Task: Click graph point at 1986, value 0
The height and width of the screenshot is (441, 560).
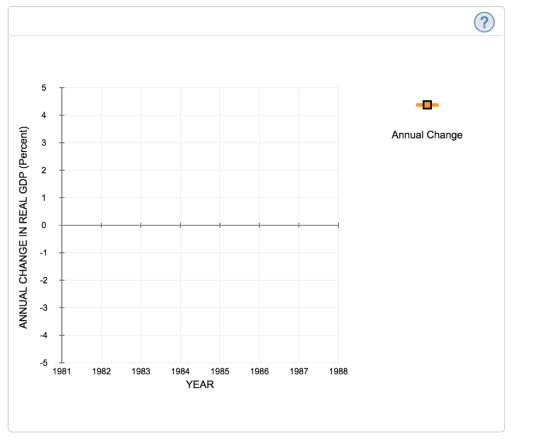Action: 259,225
